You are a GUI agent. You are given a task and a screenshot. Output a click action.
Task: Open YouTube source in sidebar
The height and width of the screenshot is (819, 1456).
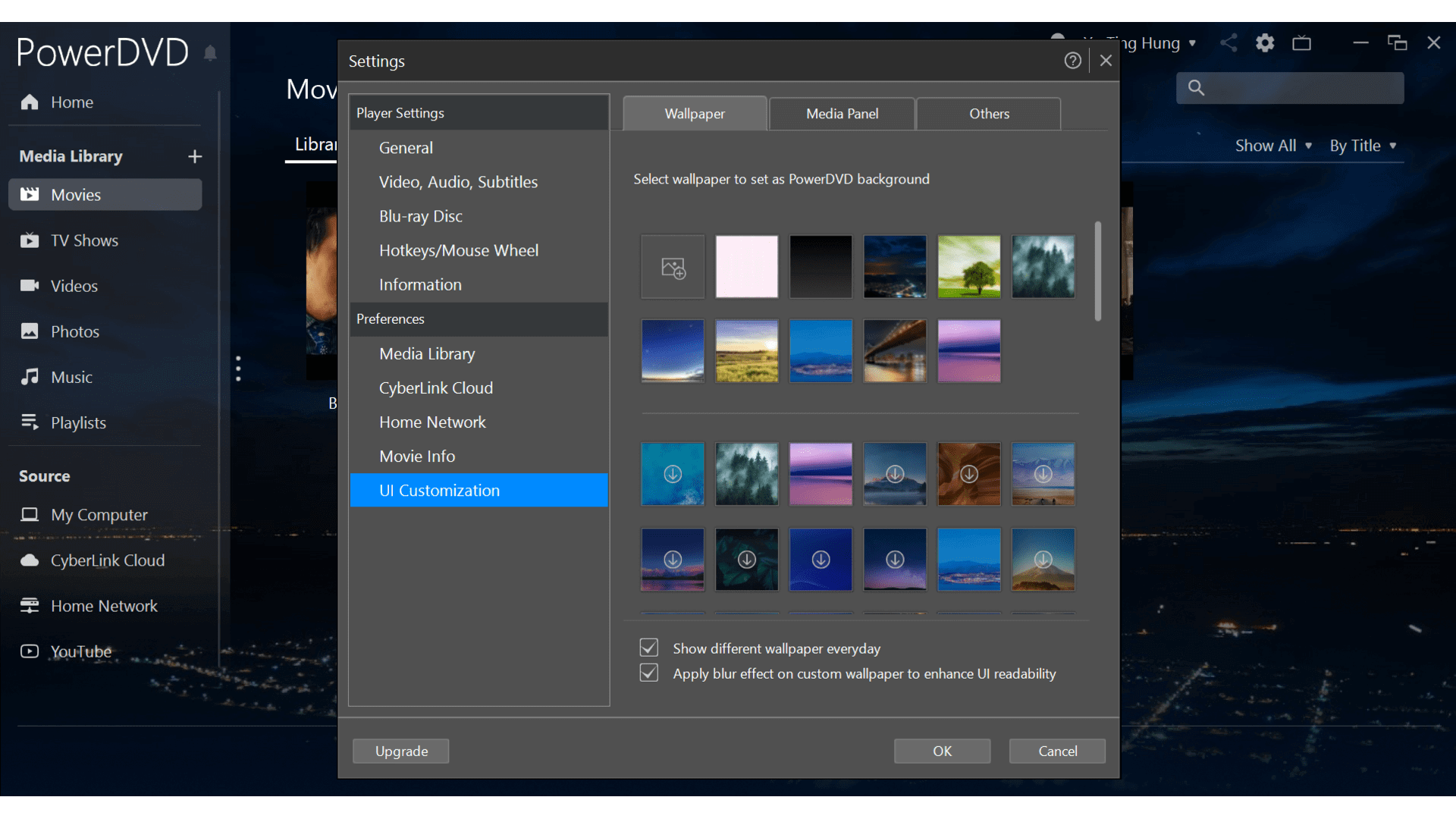click(80, 651)
